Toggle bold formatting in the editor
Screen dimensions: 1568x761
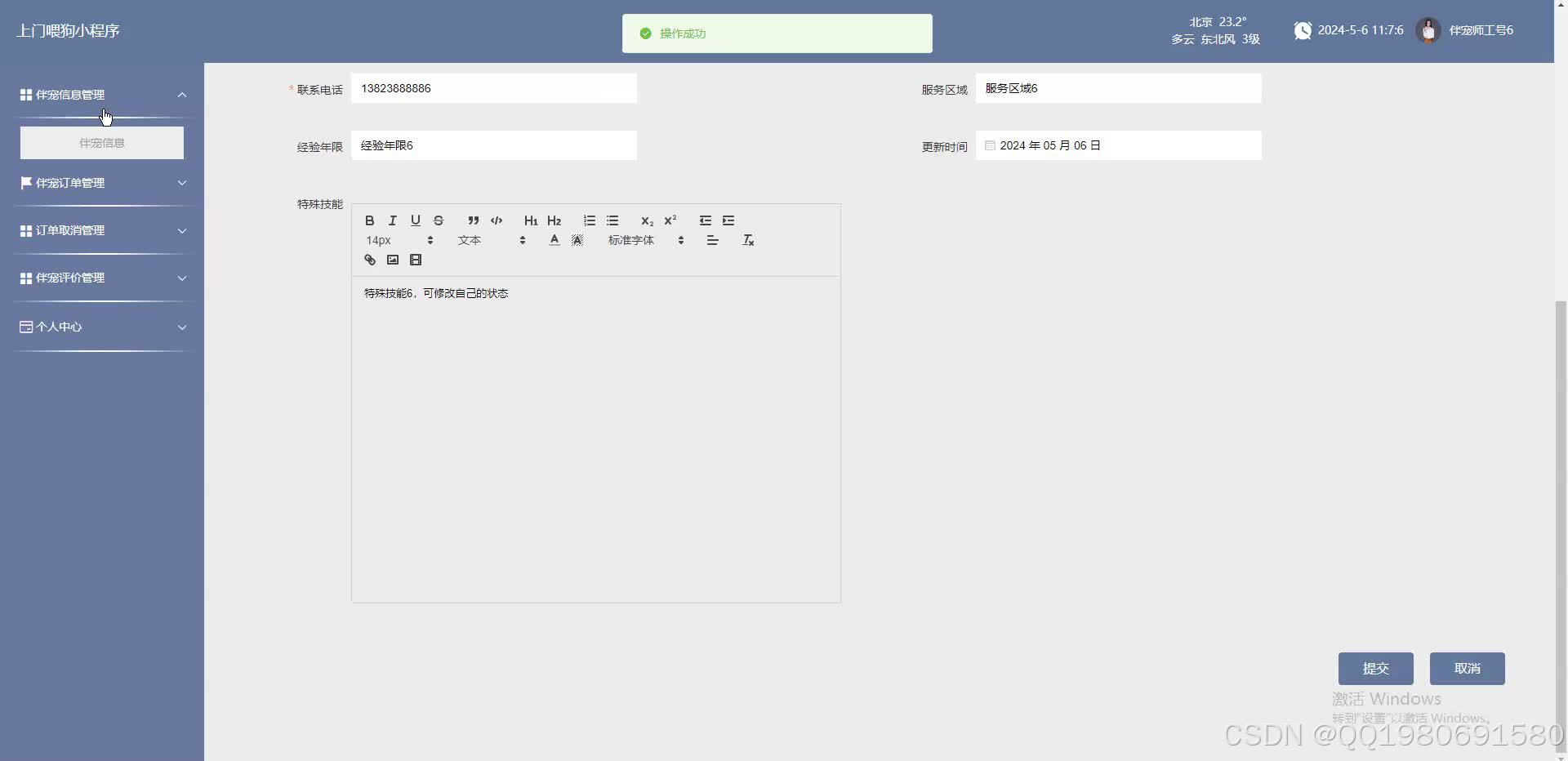[369, 220]
